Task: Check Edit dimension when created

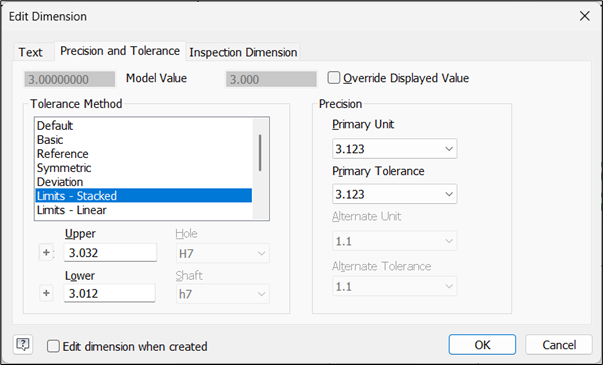Action: (53, 346)
